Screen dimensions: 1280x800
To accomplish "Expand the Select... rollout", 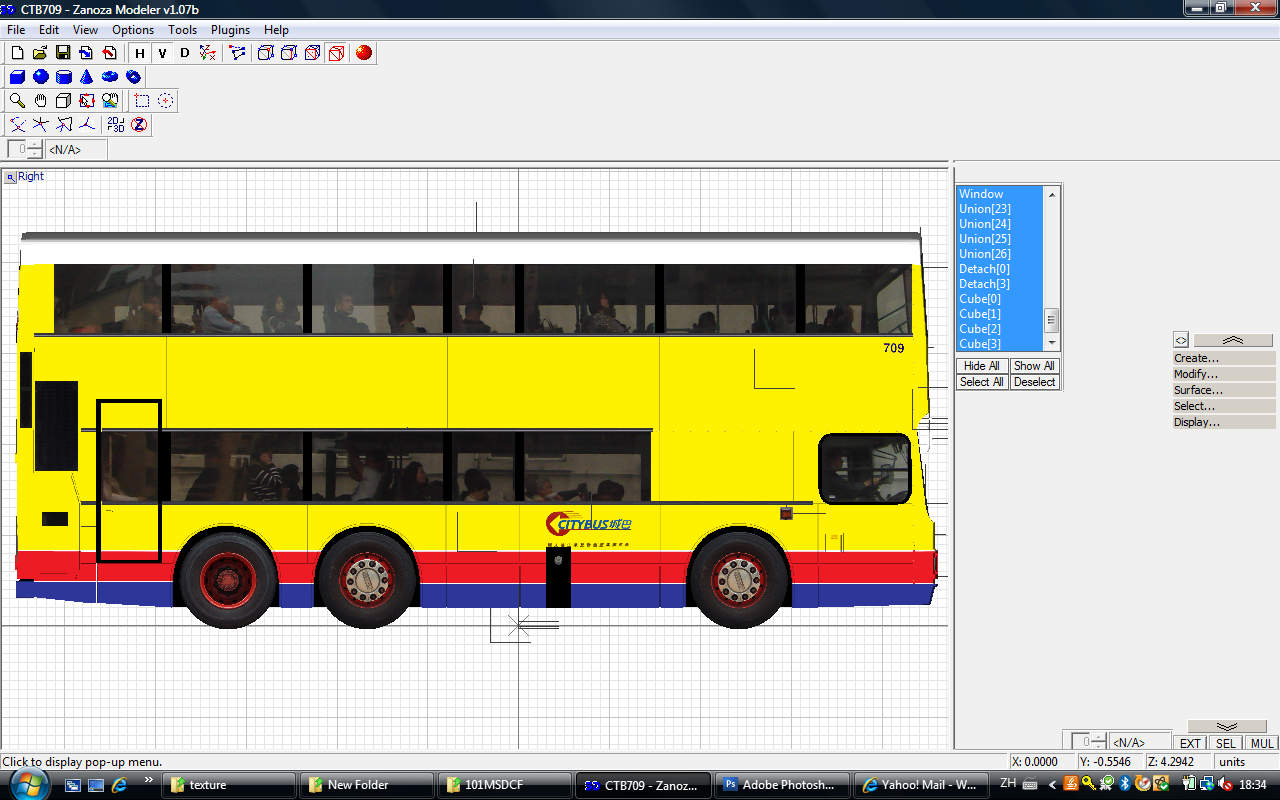I will [1224, 406].
